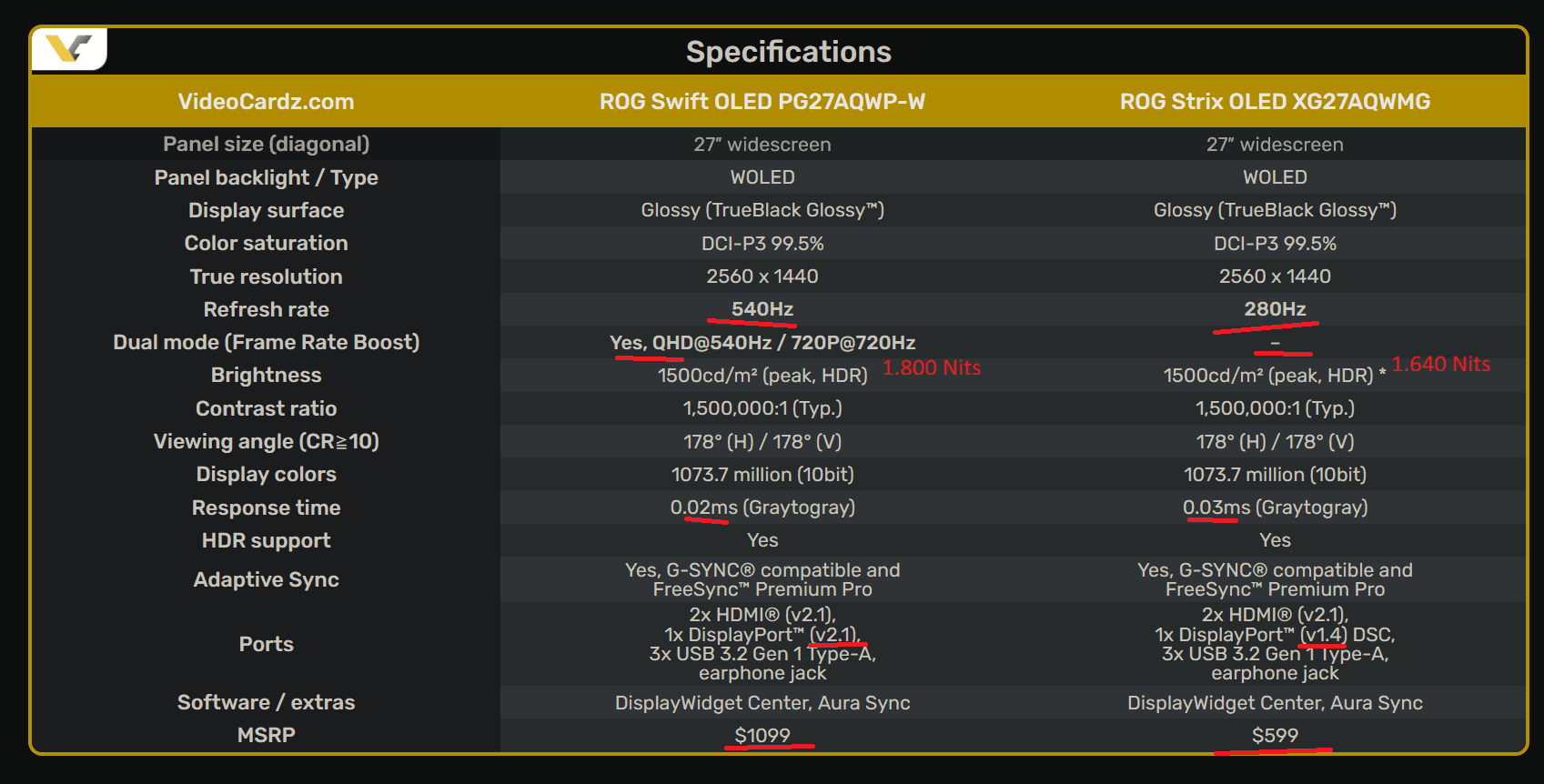Select the ROG Strix OLED XG27AQWMG column header
This screenshot has width=1544, height=784.
(1275, 102)
